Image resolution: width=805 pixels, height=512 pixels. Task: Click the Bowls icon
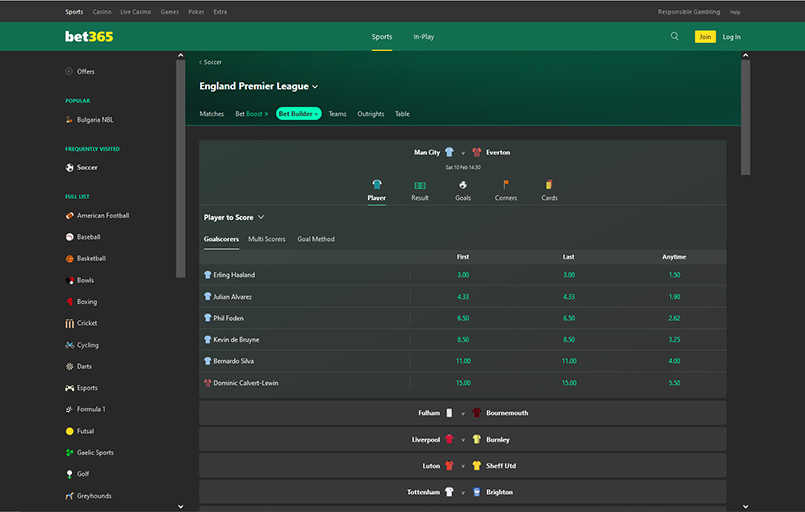point(69,280)
